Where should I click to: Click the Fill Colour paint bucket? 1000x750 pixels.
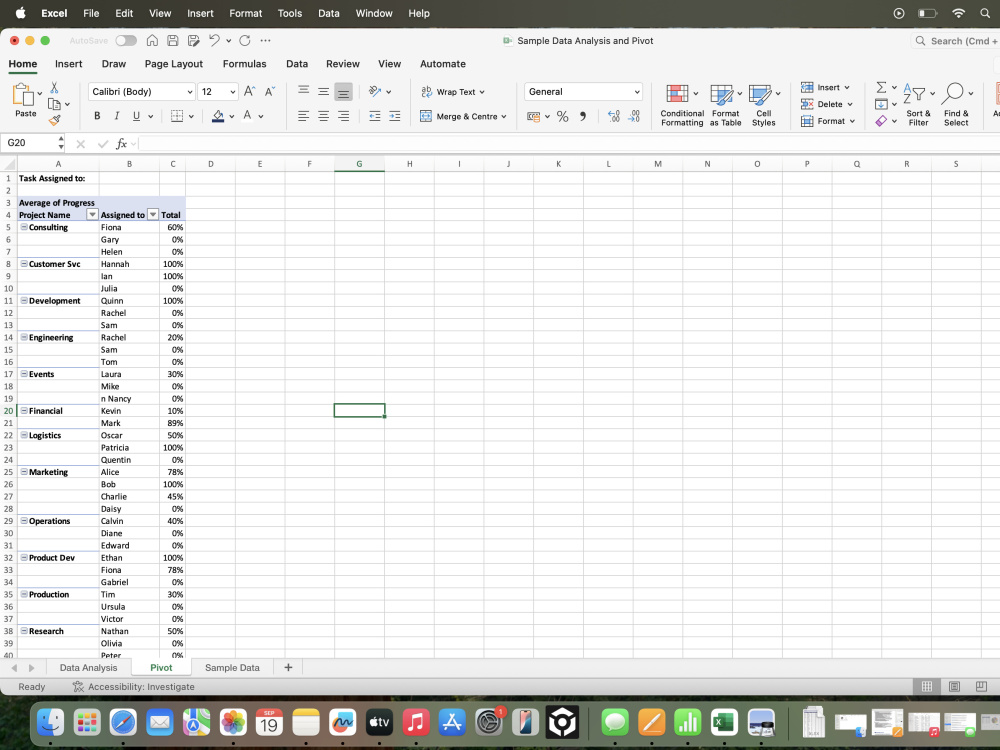pos(218,116)
